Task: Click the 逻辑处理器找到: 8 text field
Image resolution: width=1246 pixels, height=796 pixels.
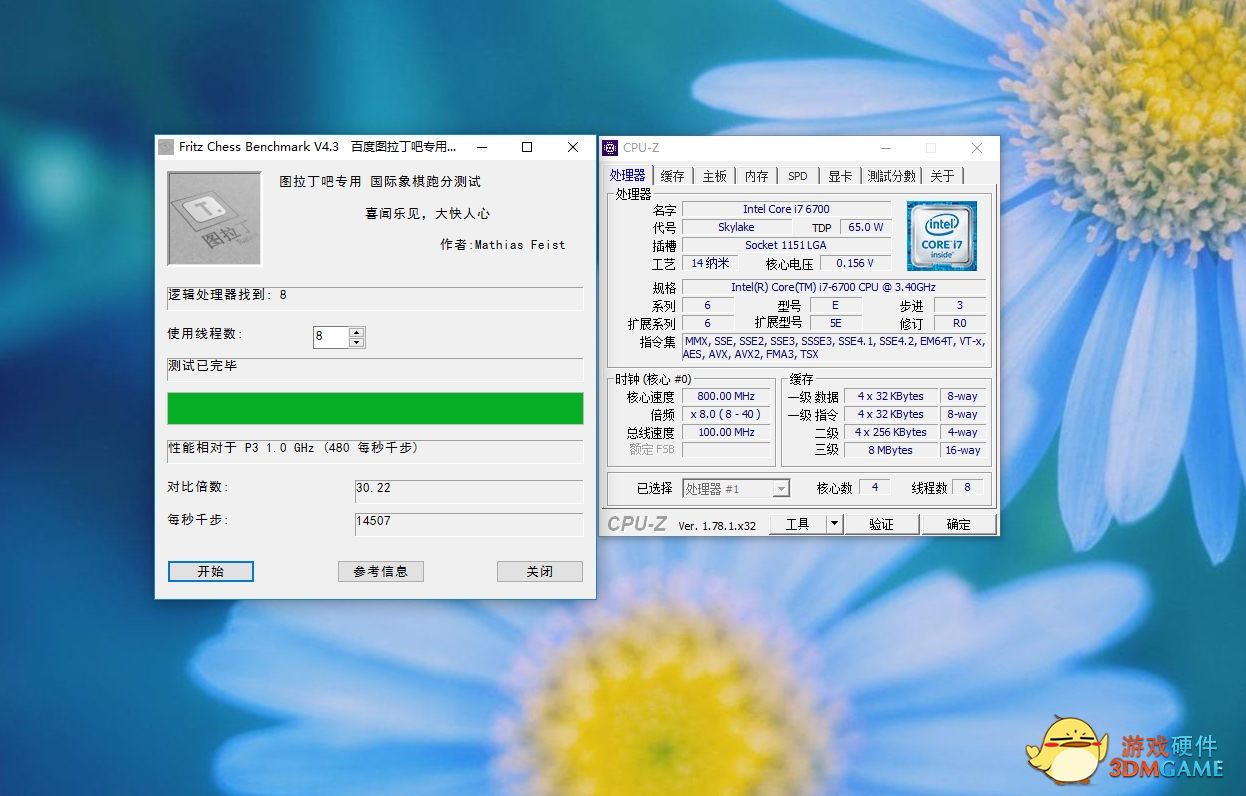Action: pyautogui.click(x=375, y=298)
